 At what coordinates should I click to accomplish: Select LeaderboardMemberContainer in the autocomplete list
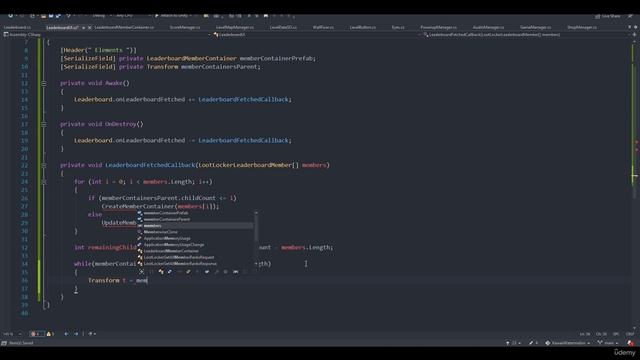195,251
